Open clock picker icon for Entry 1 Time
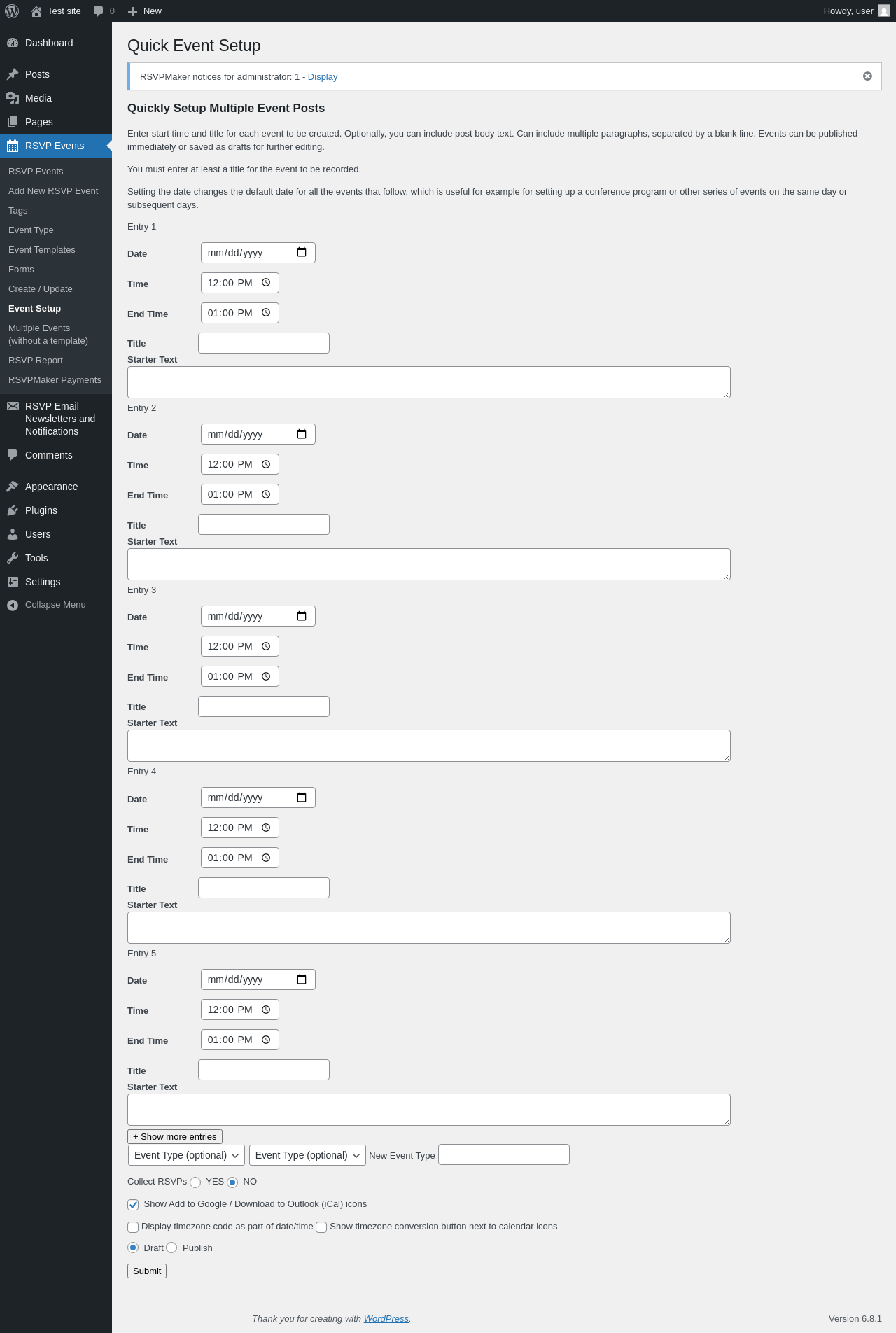 266,282
